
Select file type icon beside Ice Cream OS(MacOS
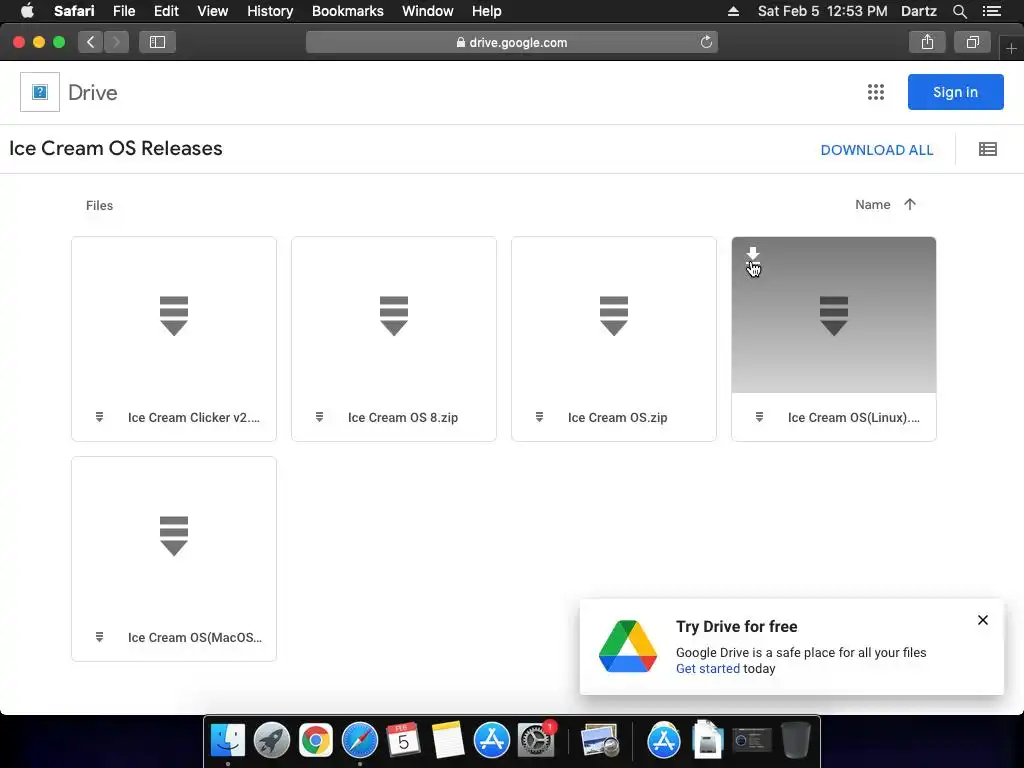pyautogui.click(x=99, y=637)
